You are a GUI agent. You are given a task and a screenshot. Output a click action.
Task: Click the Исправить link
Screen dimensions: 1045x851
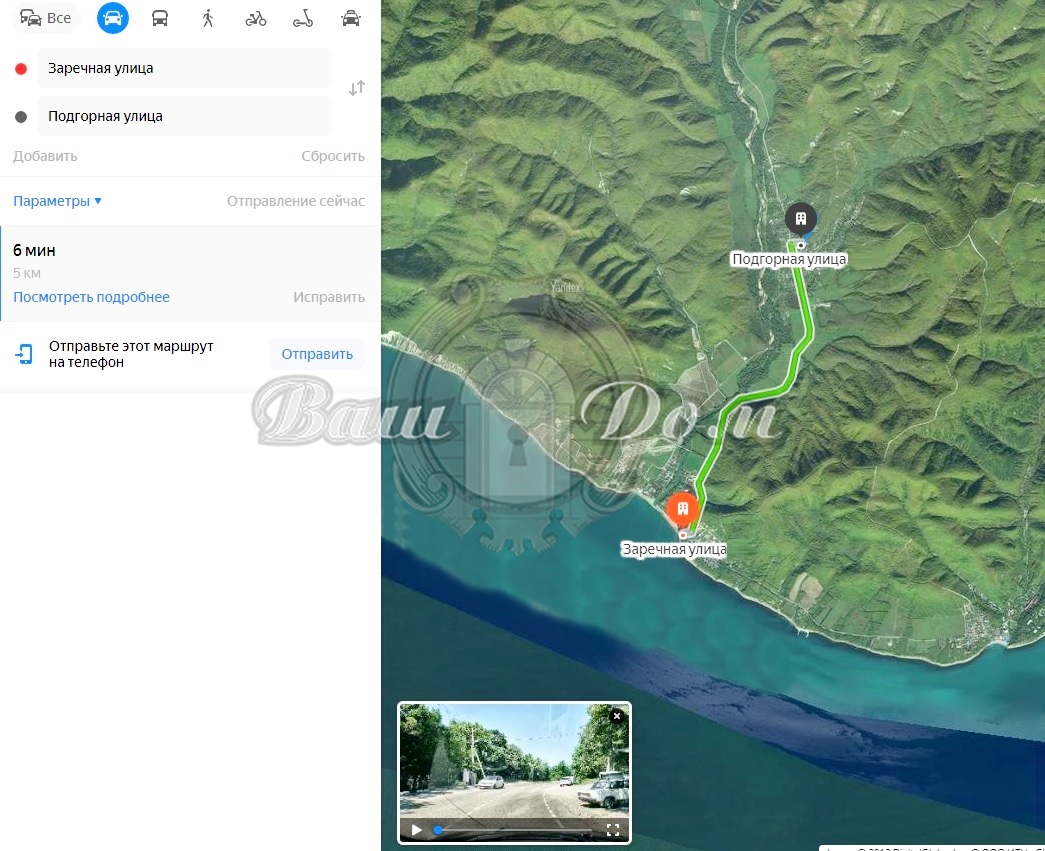tap(329, 297)
